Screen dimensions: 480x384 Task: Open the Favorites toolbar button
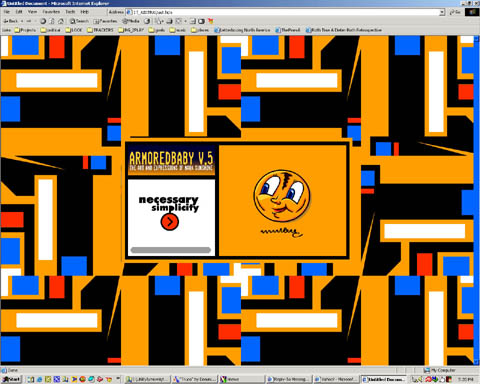pyautogui.click(x=105, y=21)
